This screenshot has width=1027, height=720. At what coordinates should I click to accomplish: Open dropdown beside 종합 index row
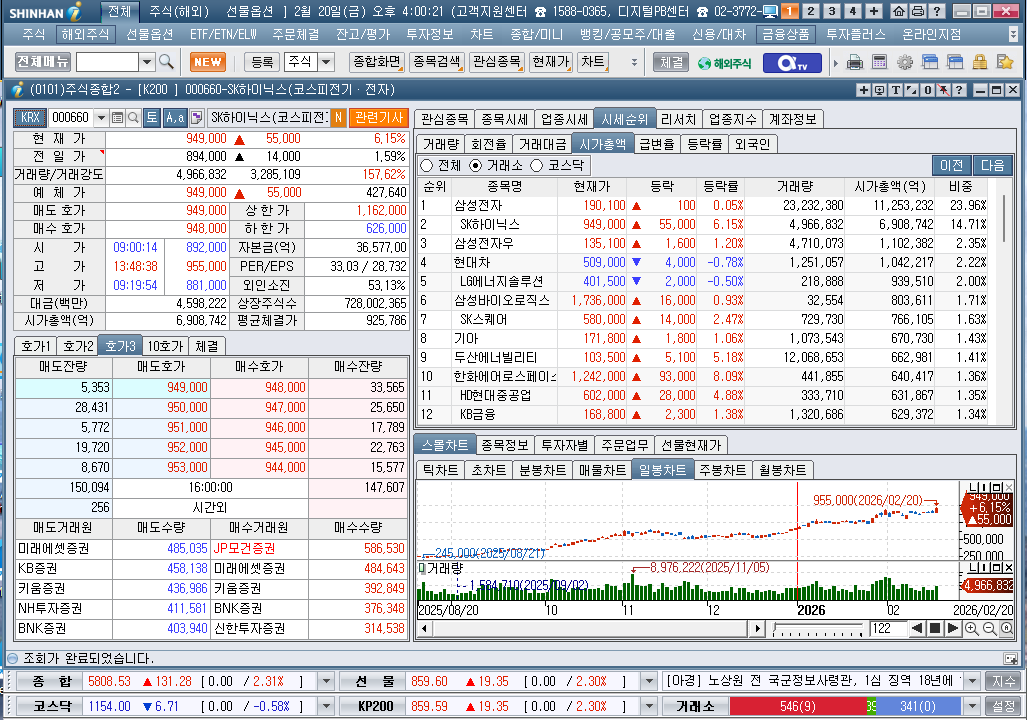coord(326,681)
